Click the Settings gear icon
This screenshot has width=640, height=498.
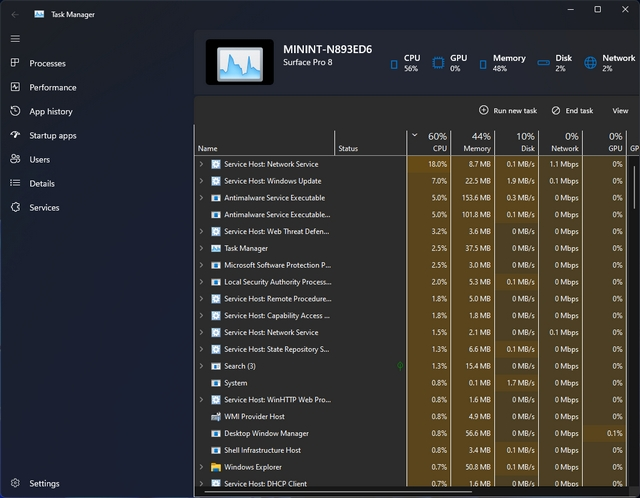click(x=15, y=483)
